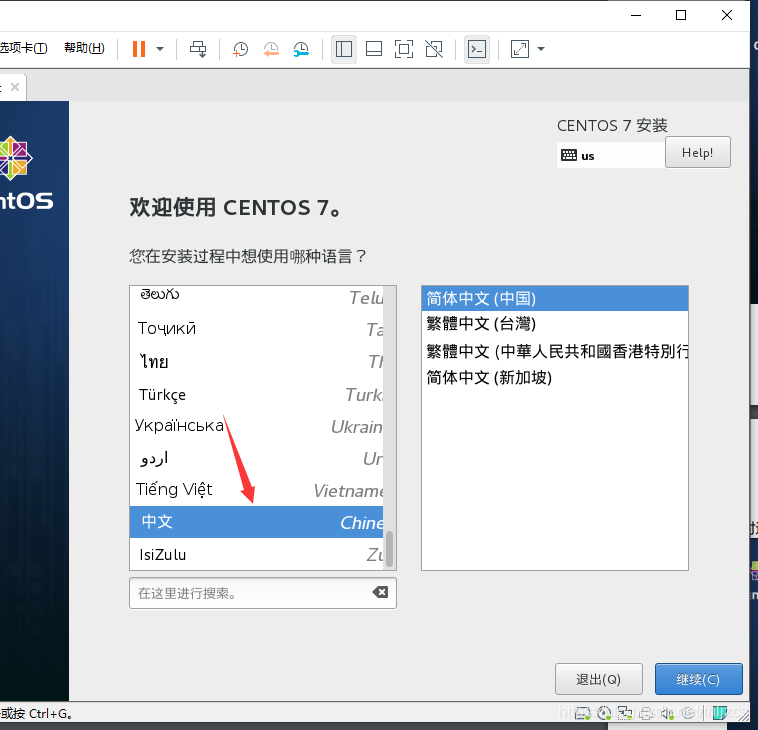Click the us keyboard layout indicator
Viewport: 758px width, 730px height.
[x=611, y=155]
